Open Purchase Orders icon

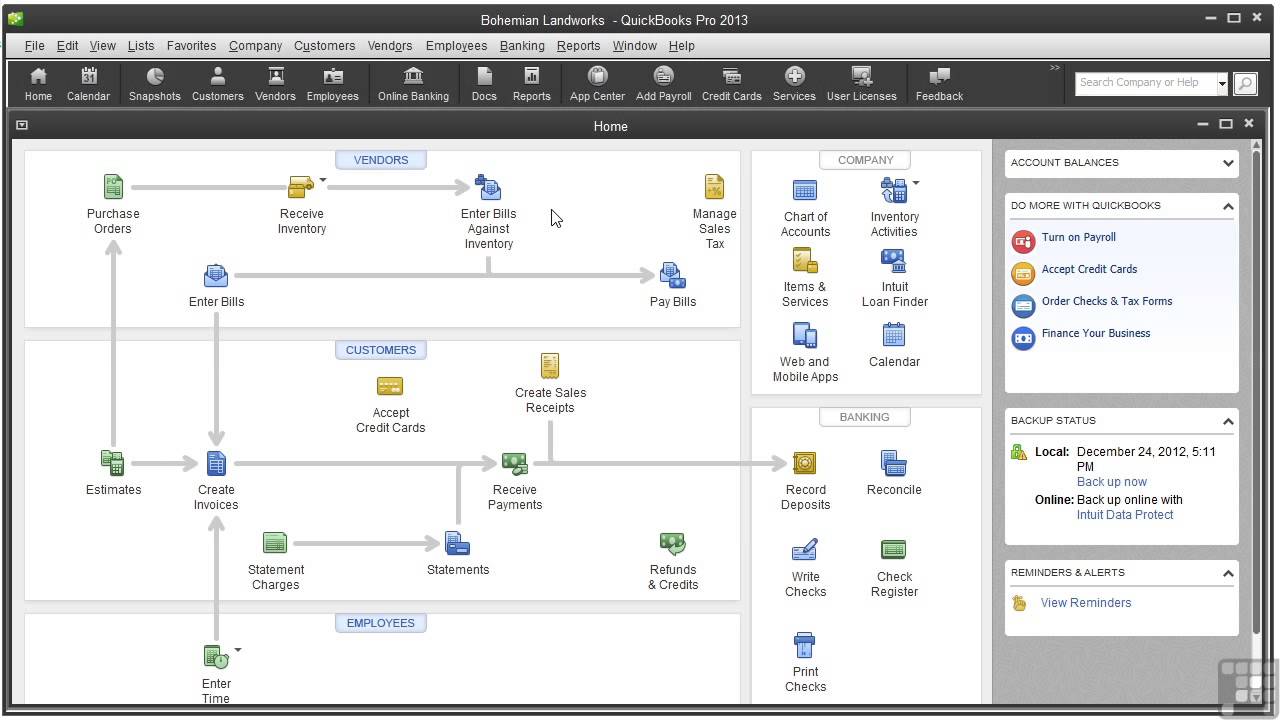click(x=113, y=187)
